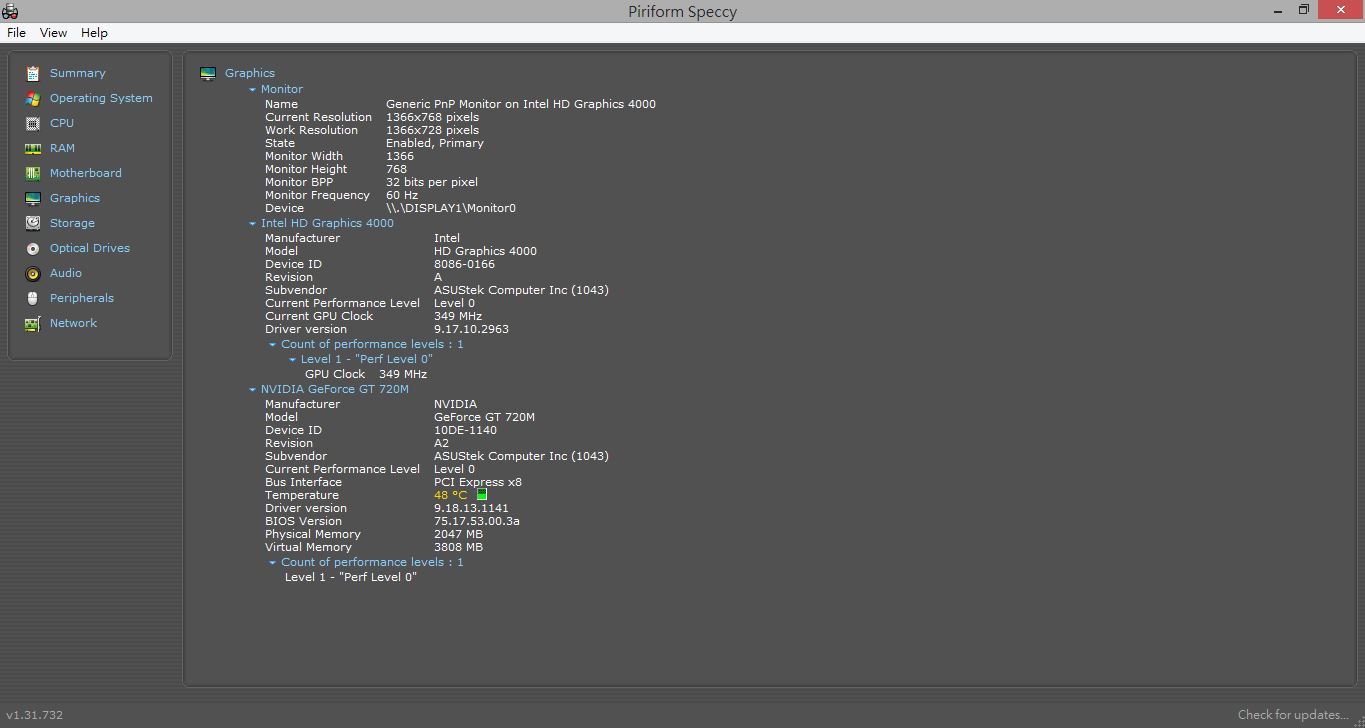Click the Network icon in sidebar
The width and height of the screenshot is (1365, 728).
click(x=33, y=323)
